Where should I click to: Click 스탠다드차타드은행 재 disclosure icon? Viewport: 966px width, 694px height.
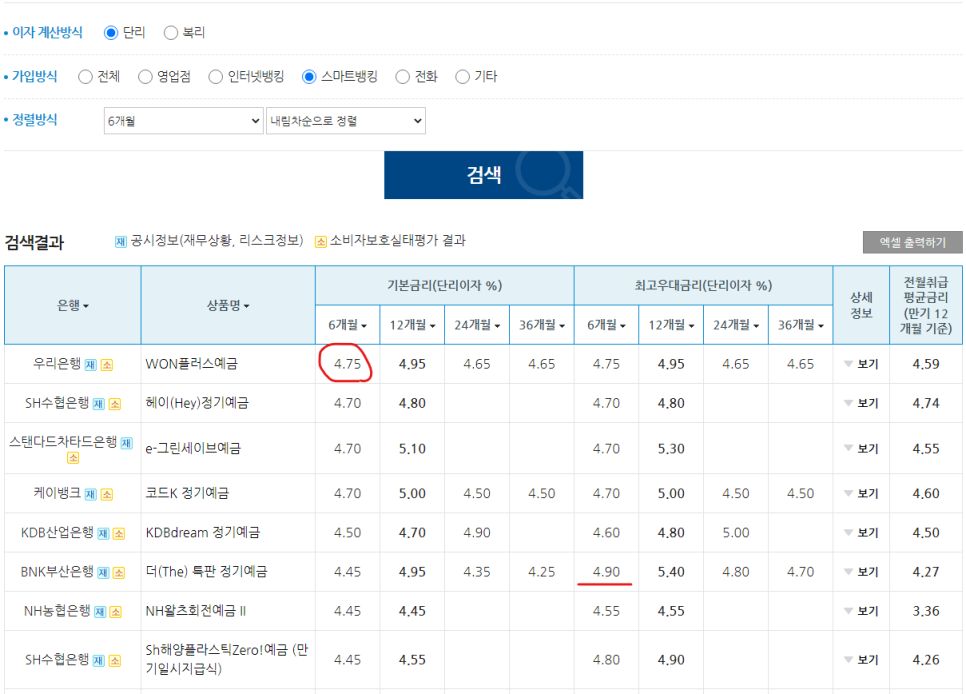126,443
